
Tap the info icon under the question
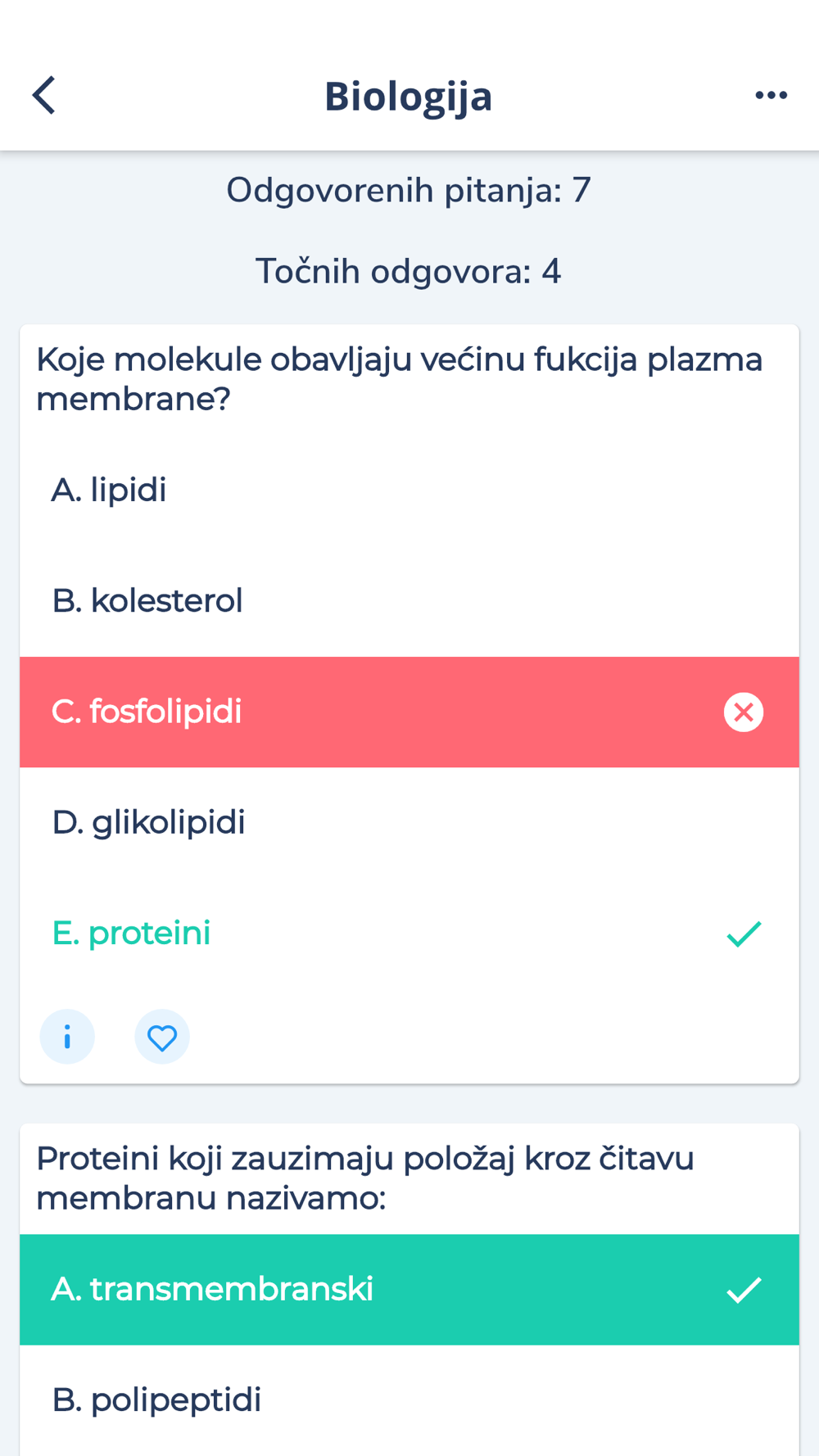(67, 1037)
